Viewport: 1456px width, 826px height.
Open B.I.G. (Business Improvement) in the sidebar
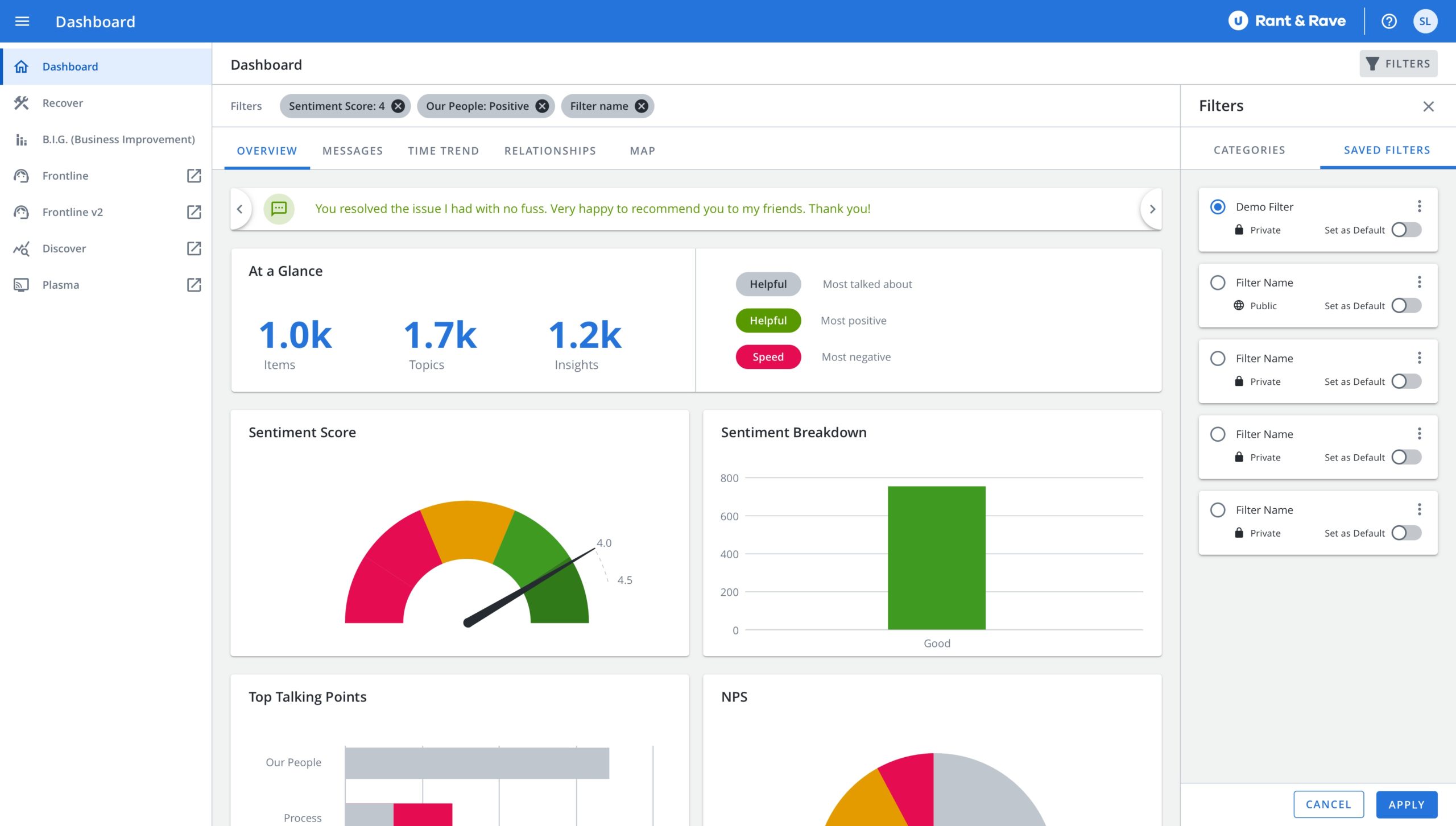(x=106, y=139)
